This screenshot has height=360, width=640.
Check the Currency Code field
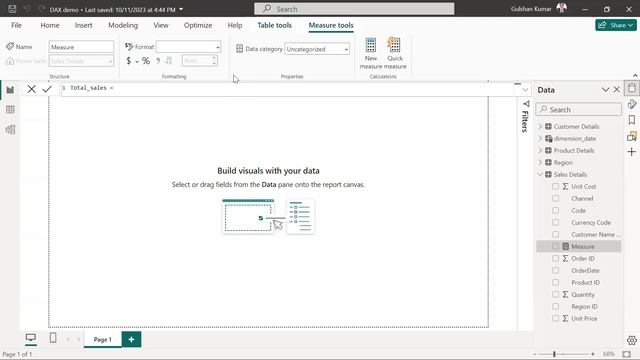coord(556,222)
